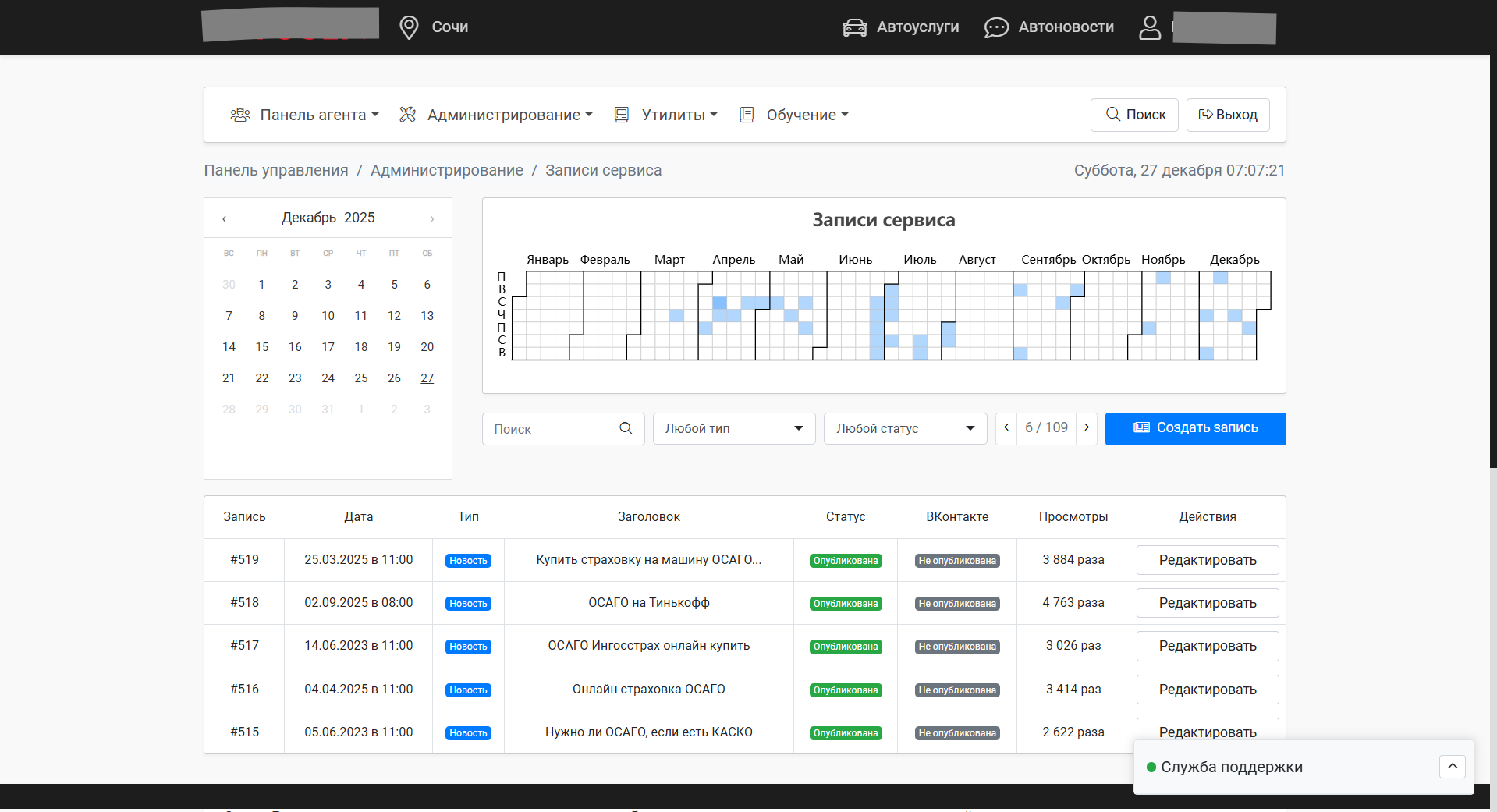Go to next page of records

click(x=1087, y=427)
